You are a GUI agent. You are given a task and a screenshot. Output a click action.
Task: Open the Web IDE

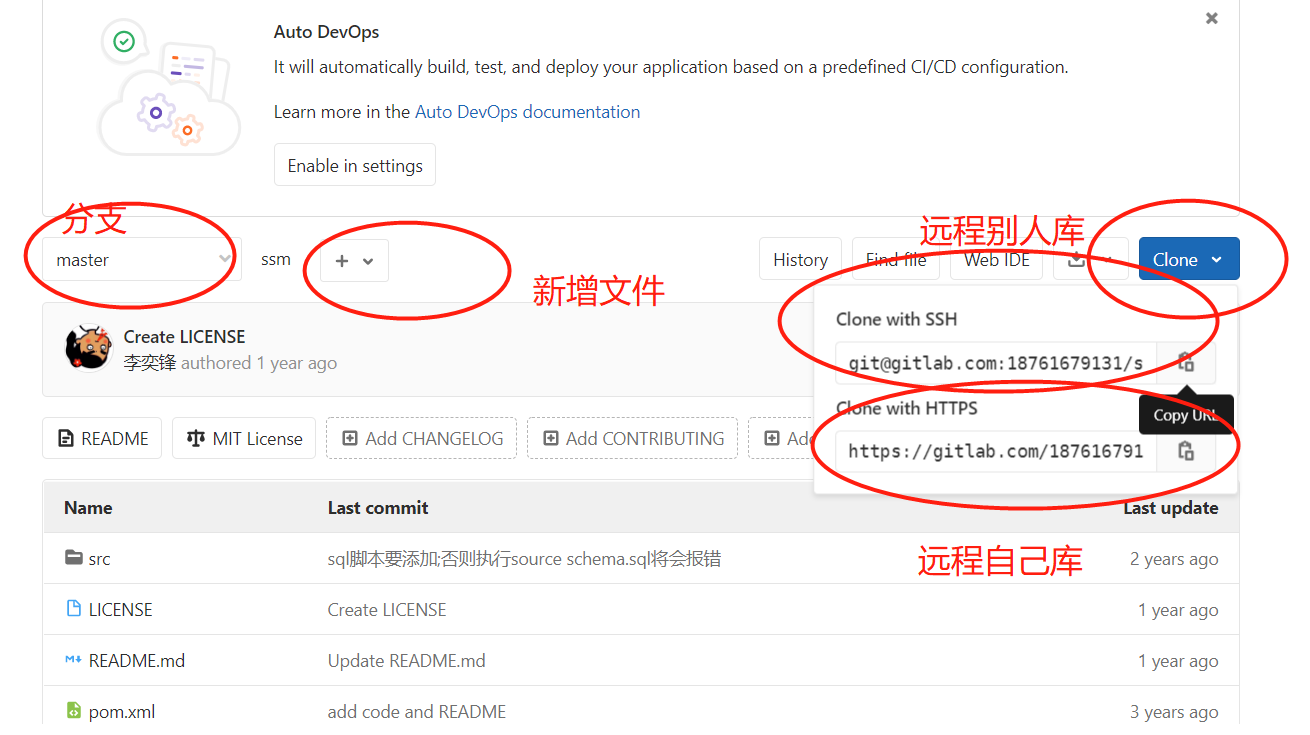997,260
